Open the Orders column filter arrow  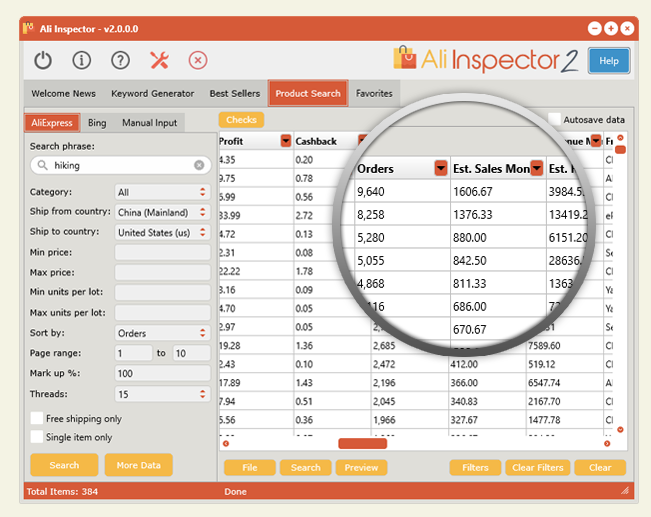pyautogui.click(x=441, y=168)
